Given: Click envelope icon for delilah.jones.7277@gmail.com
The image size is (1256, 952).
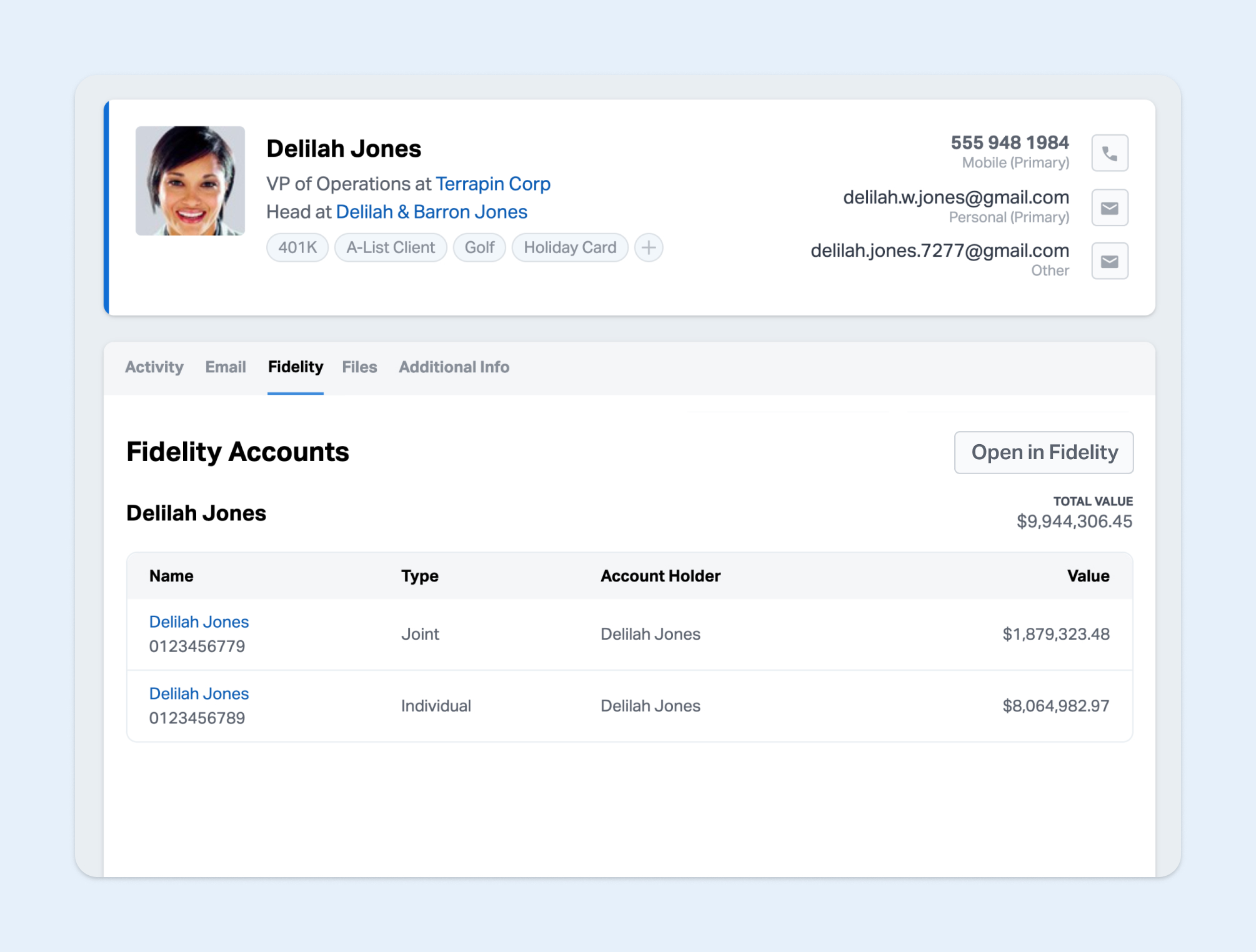Looking at the screenshot, I should coord(1109,261).
